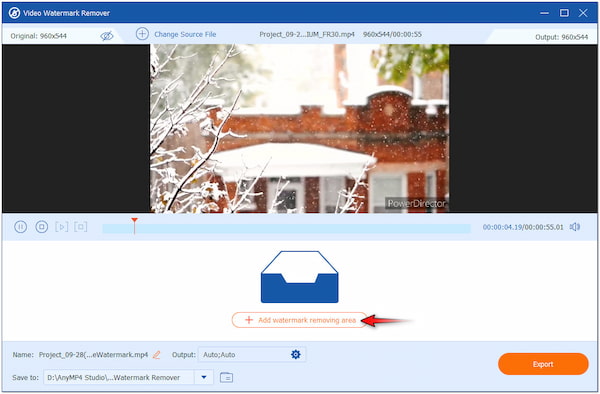Click the blue tray inbox icon
Viewport: 600px width, 394px height.
pyautogui.click(x=300, y=277)
